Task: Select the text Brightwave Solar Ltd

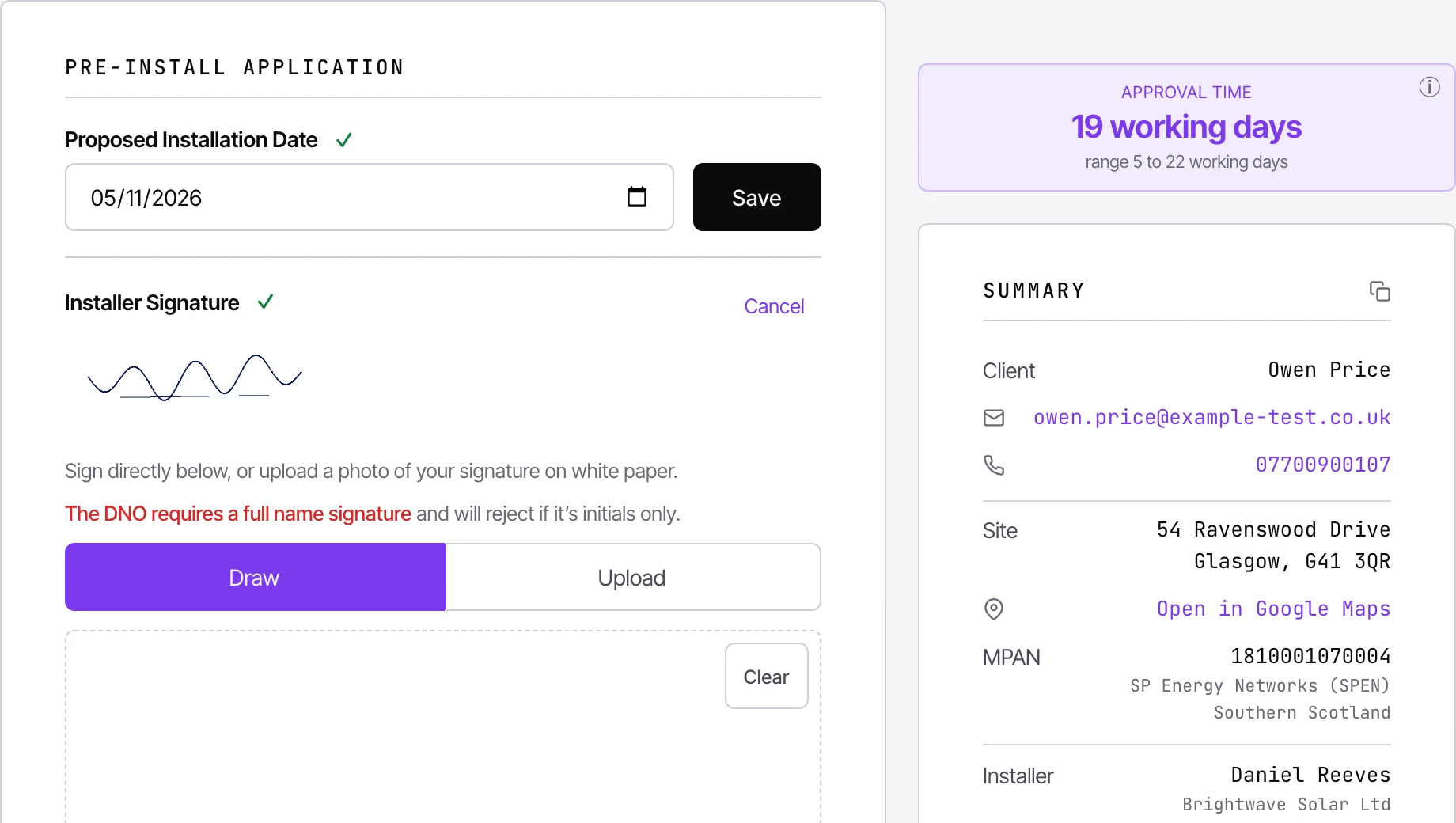Action: (1286, 804)
